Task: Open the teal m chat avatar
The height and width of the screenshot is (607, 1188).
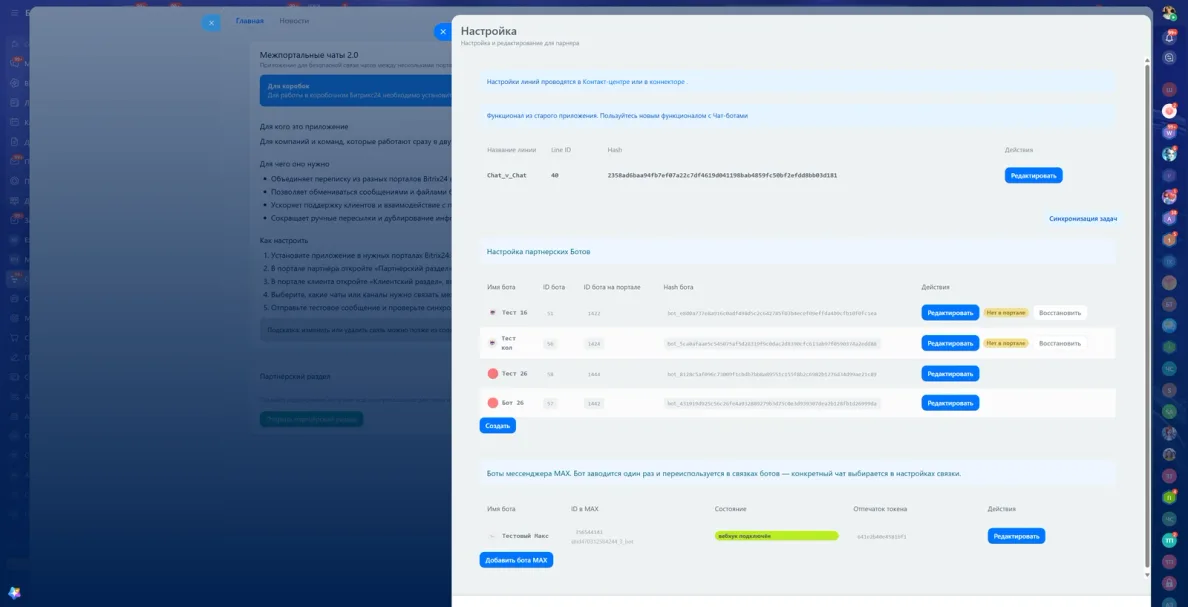Action: (1169, 540)
